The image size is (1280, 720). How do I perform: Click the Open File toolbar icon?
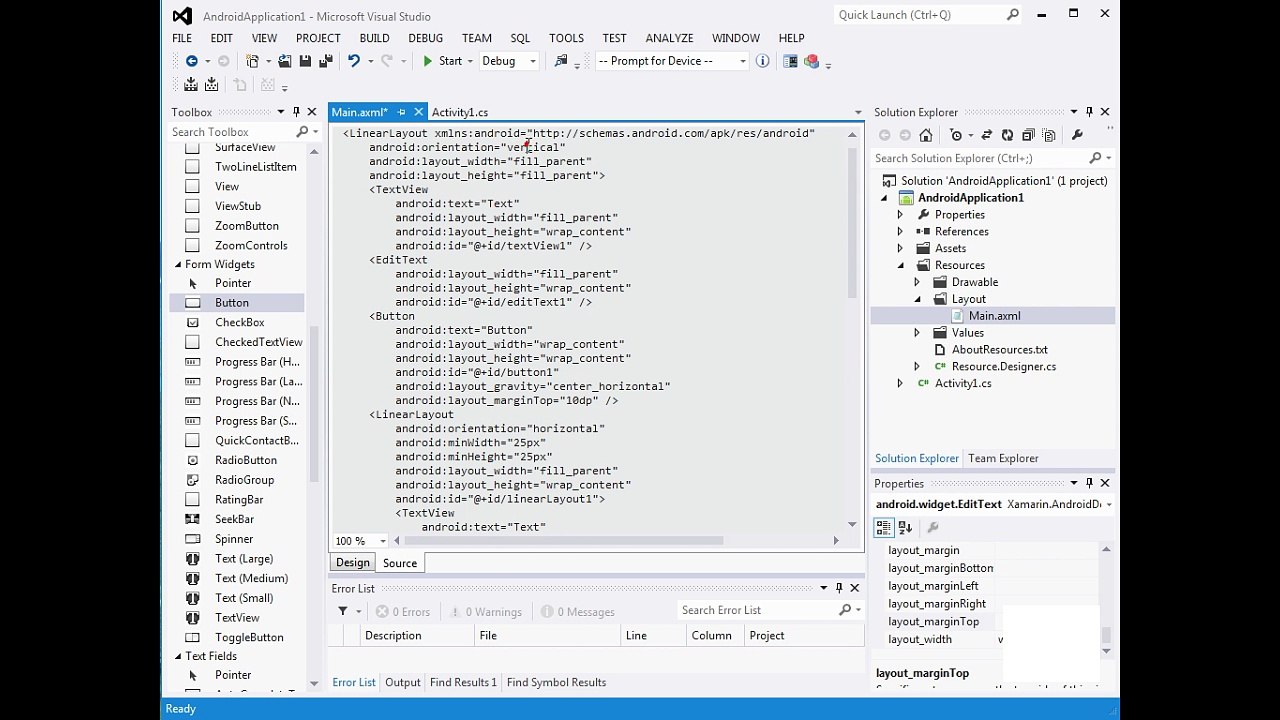point(285,61)
